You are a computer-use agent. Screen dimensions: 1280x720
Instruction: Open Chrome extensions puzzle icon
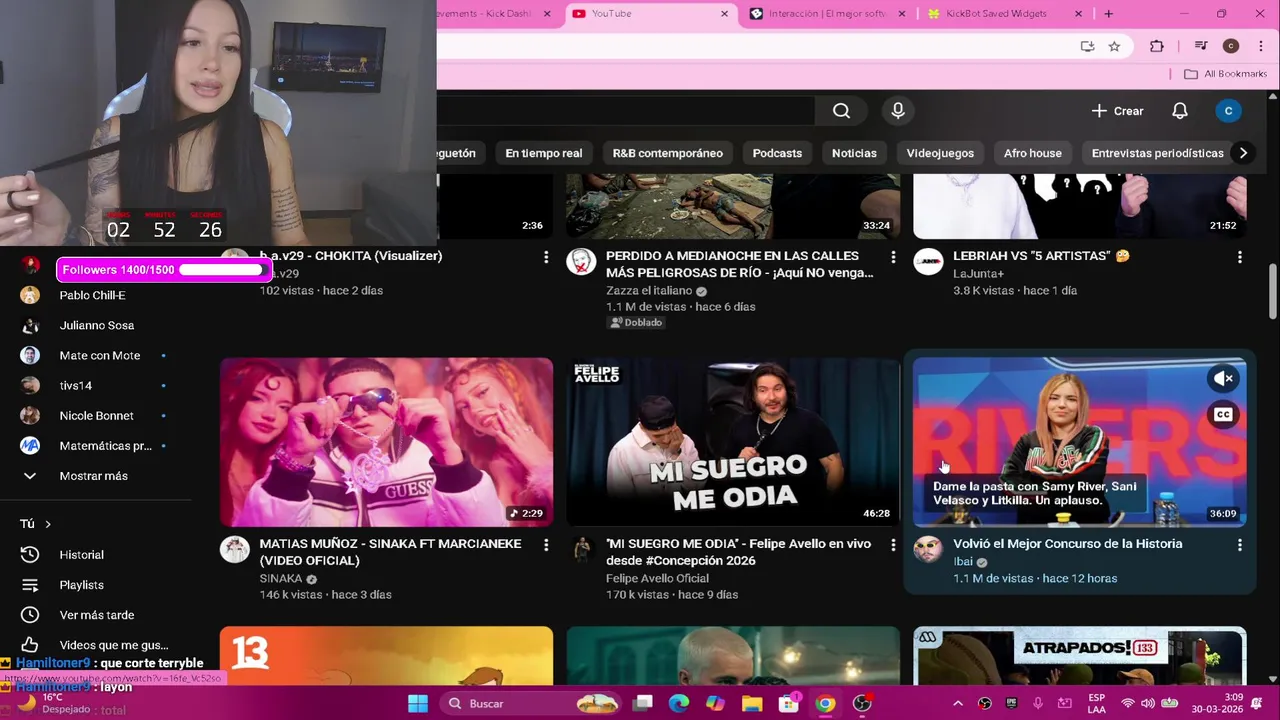coord(1157,46)
